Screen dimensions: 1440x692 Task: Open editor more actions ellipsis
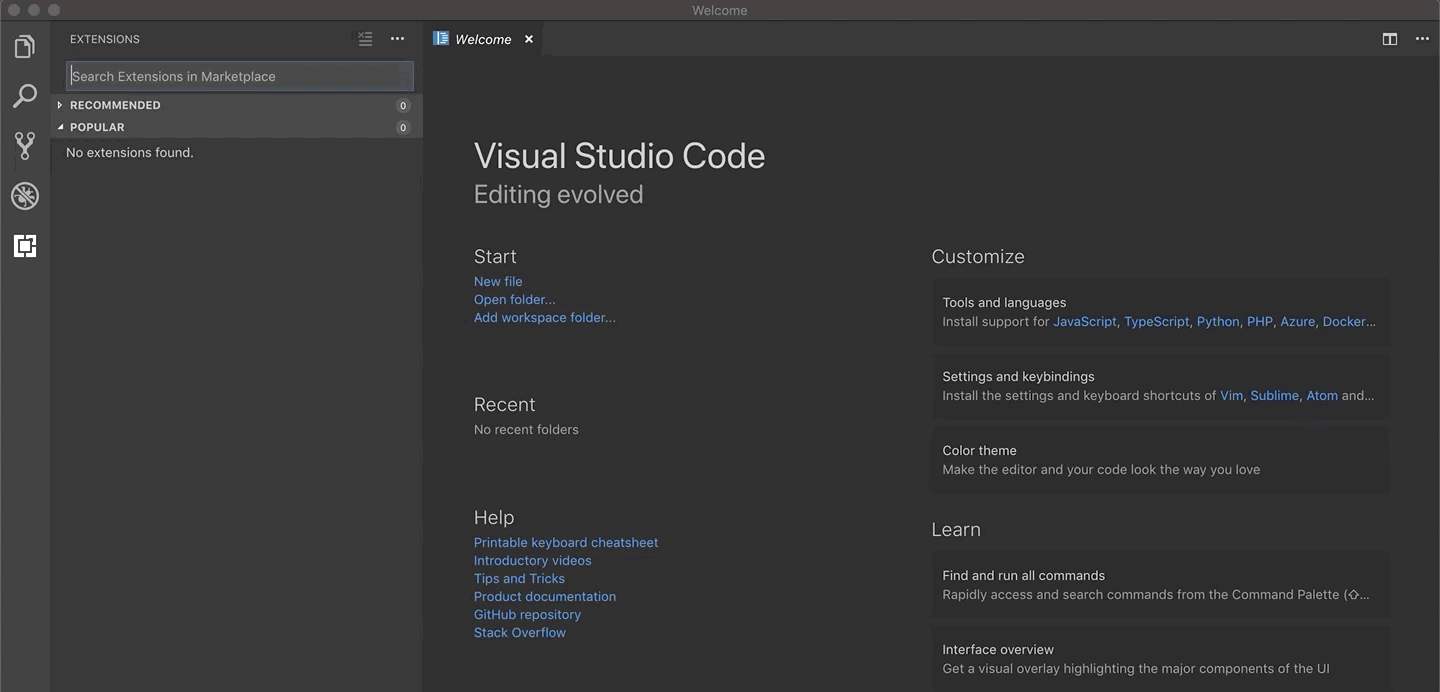click(1422, 39)
